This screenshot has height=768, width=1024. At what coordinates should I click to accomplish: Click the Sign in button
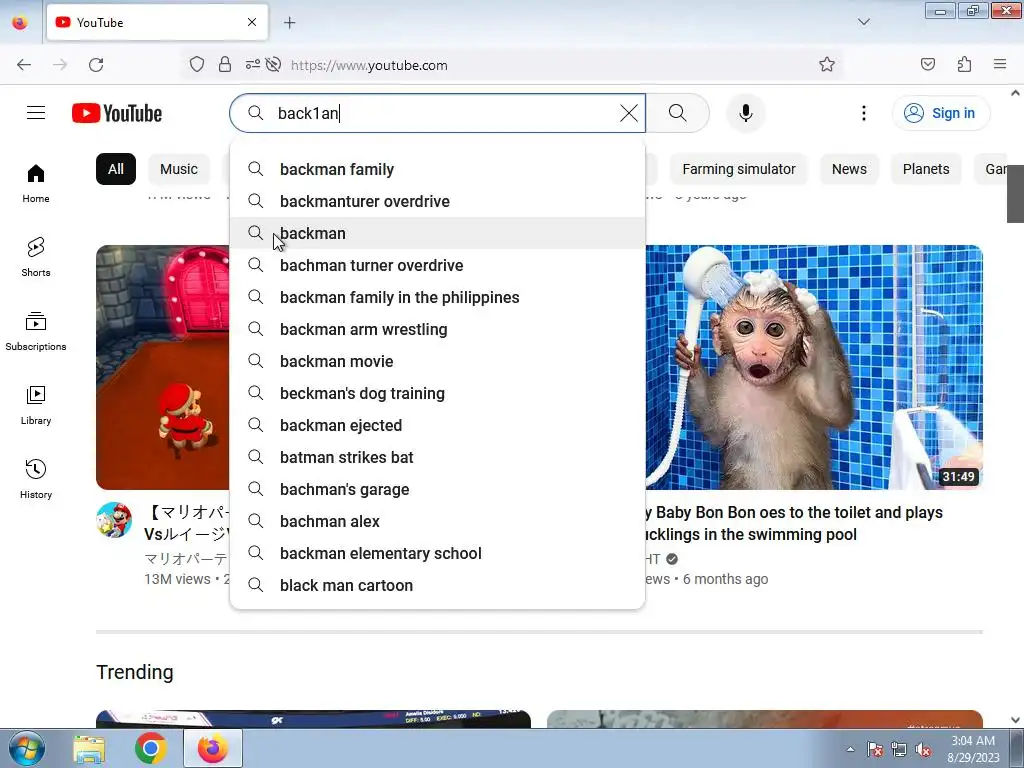[941, 113]
